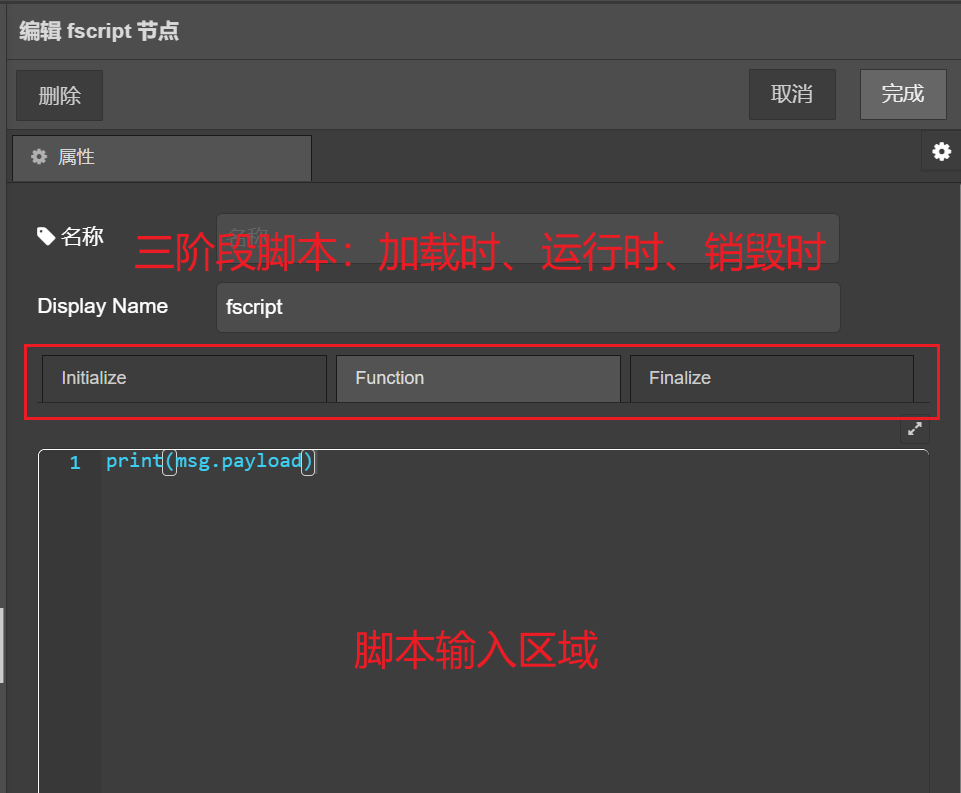Select the 属性 properties tab
The height and width of the screenshot is (793, 961).
160,157
